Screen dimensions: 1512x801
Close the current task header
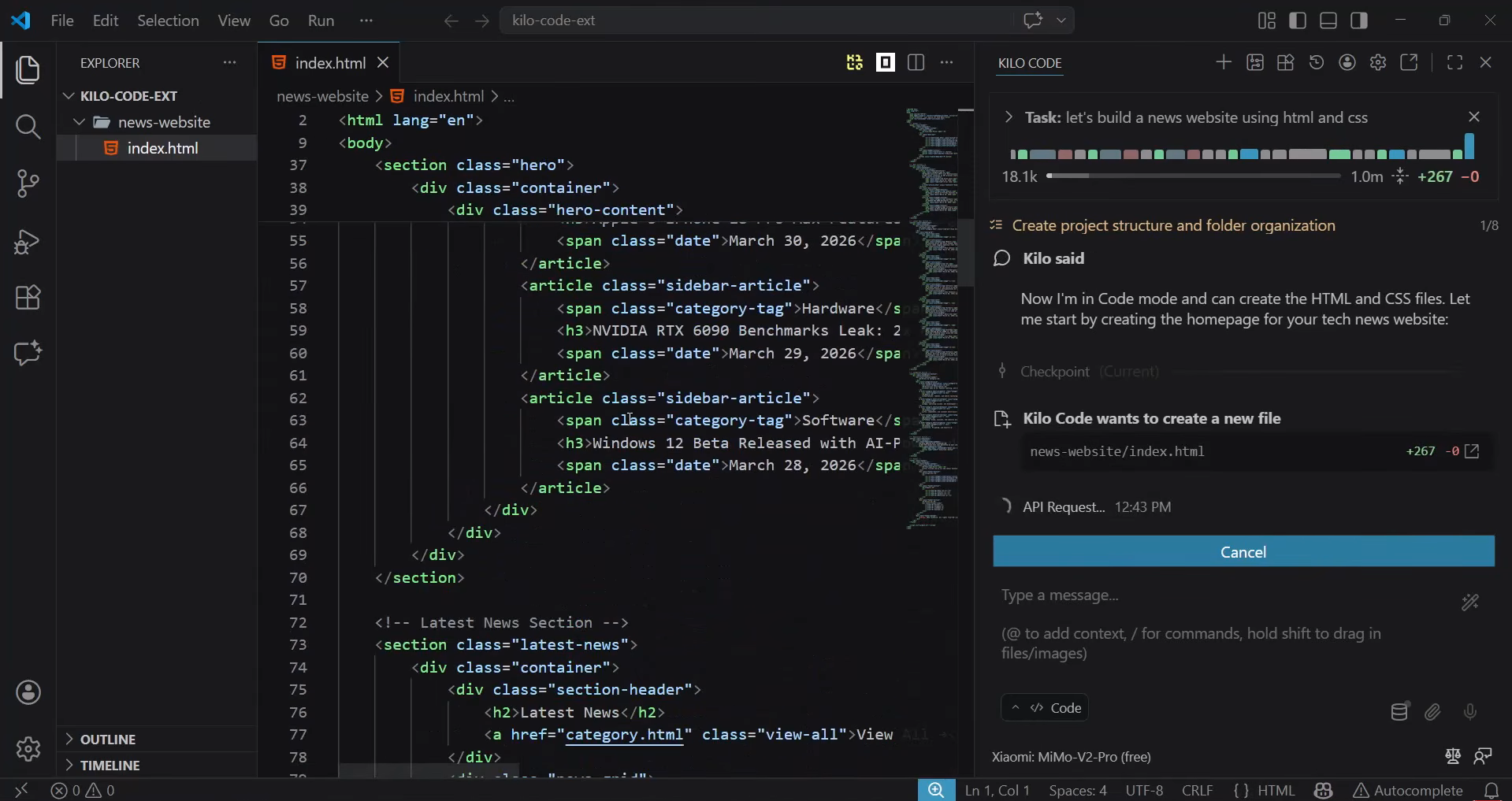tap(1474, 117)
